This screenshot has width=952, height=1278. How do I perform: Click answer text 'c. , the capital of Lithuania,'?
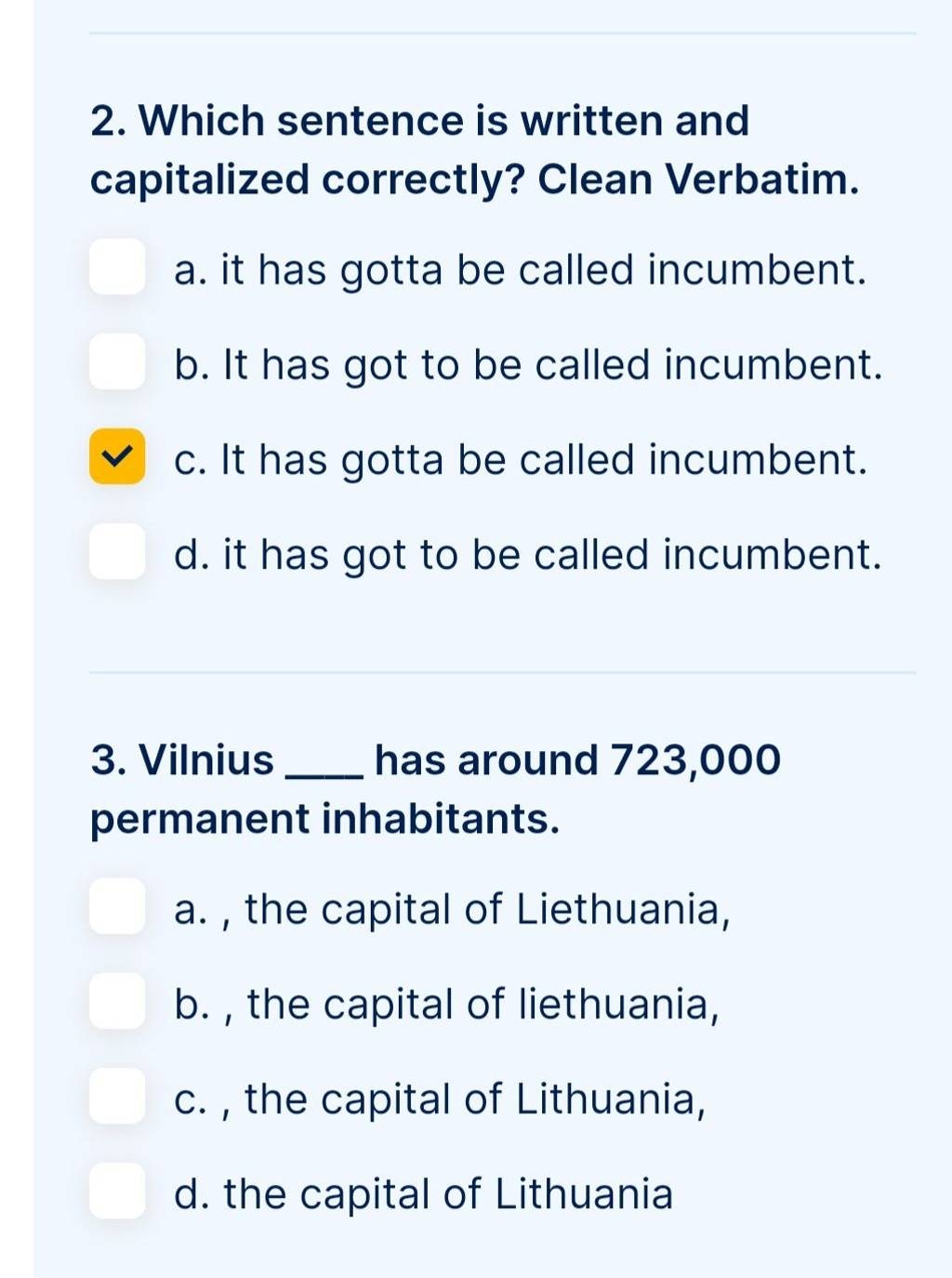[x=441, y=1099]
